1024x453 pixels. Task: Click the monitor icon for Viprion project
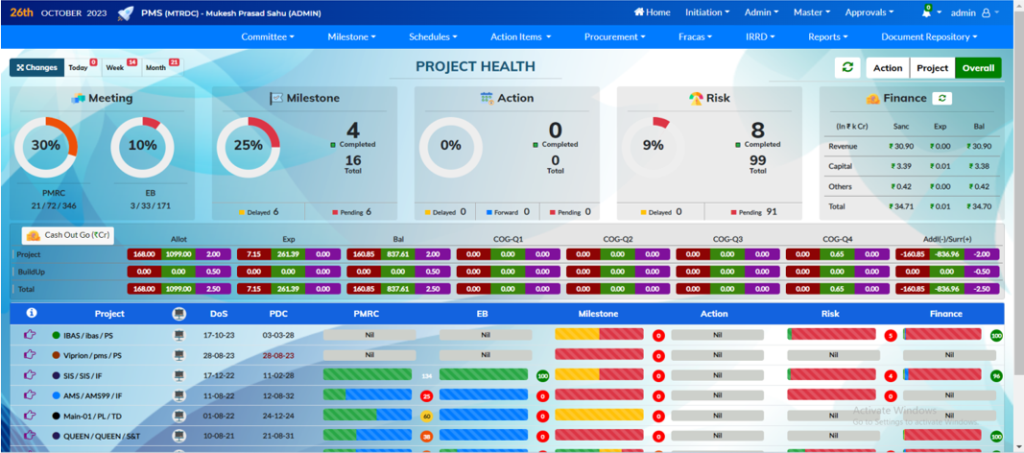click(x=180, y=354)
